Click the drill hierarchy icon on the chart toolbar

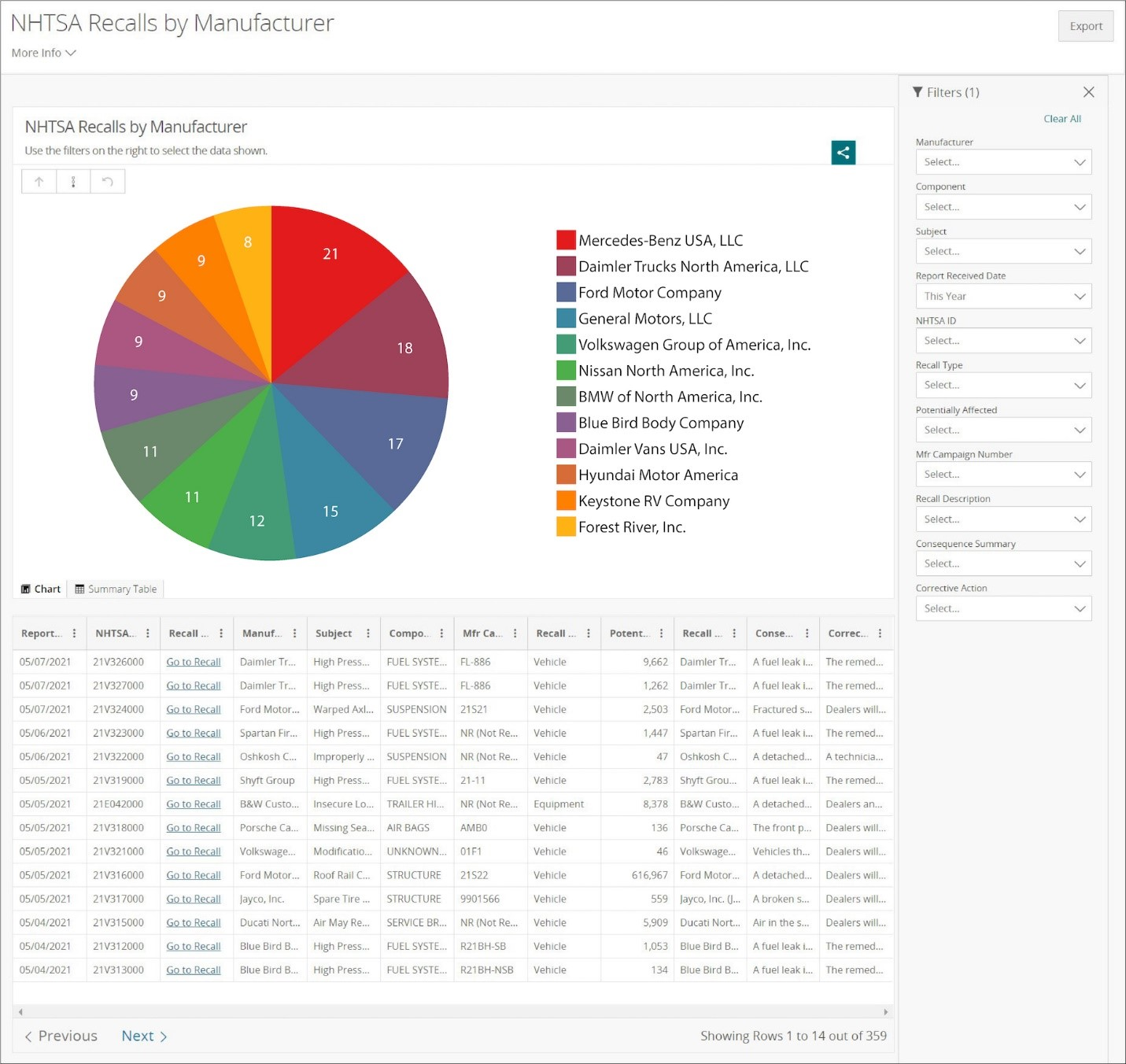point(73,181)
